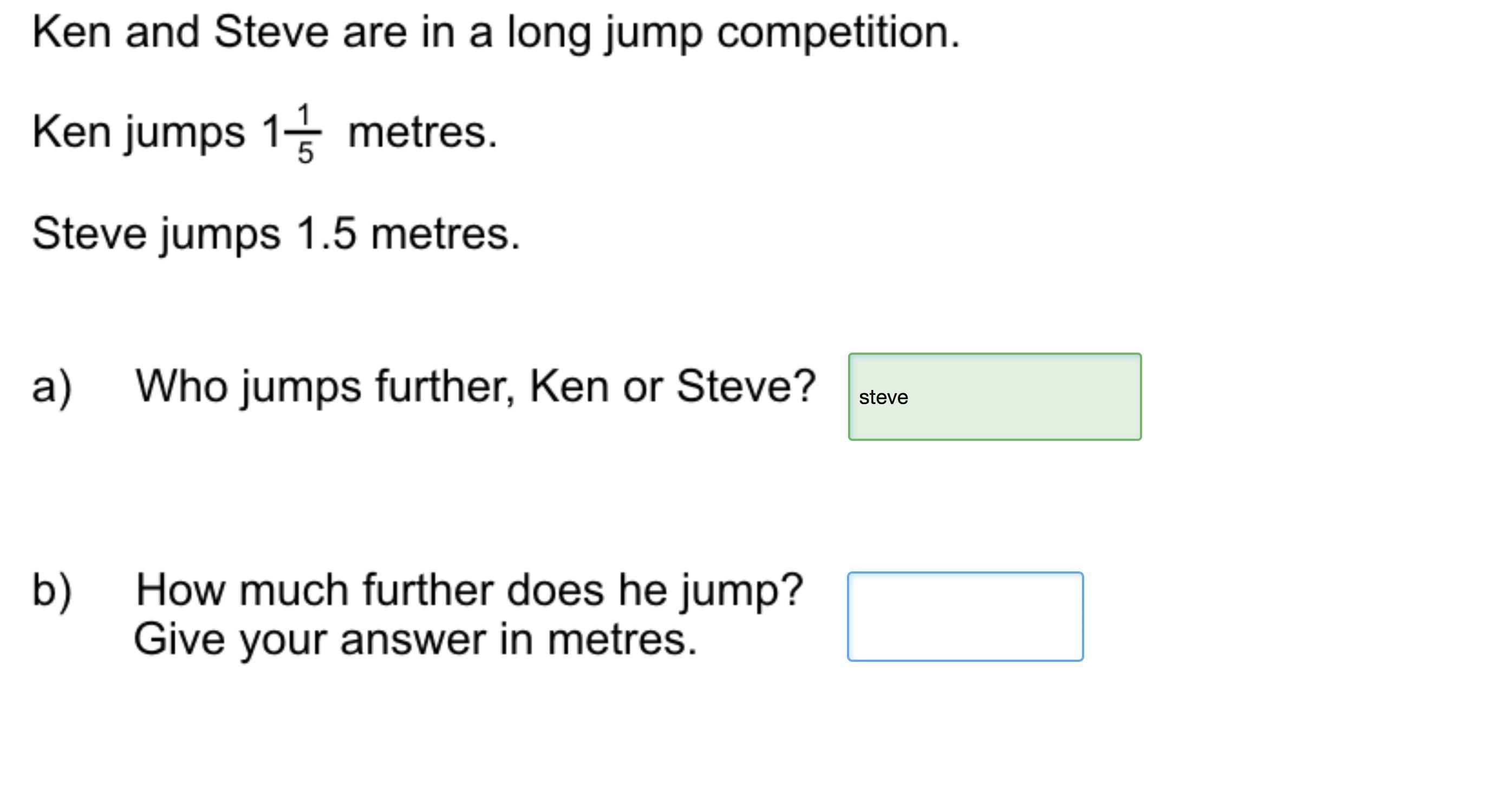This screenshot has width=1512, height=794.
Task: Click the word "Steve?" ending question a
Action: pyautogui.click(x=746, y=386)
